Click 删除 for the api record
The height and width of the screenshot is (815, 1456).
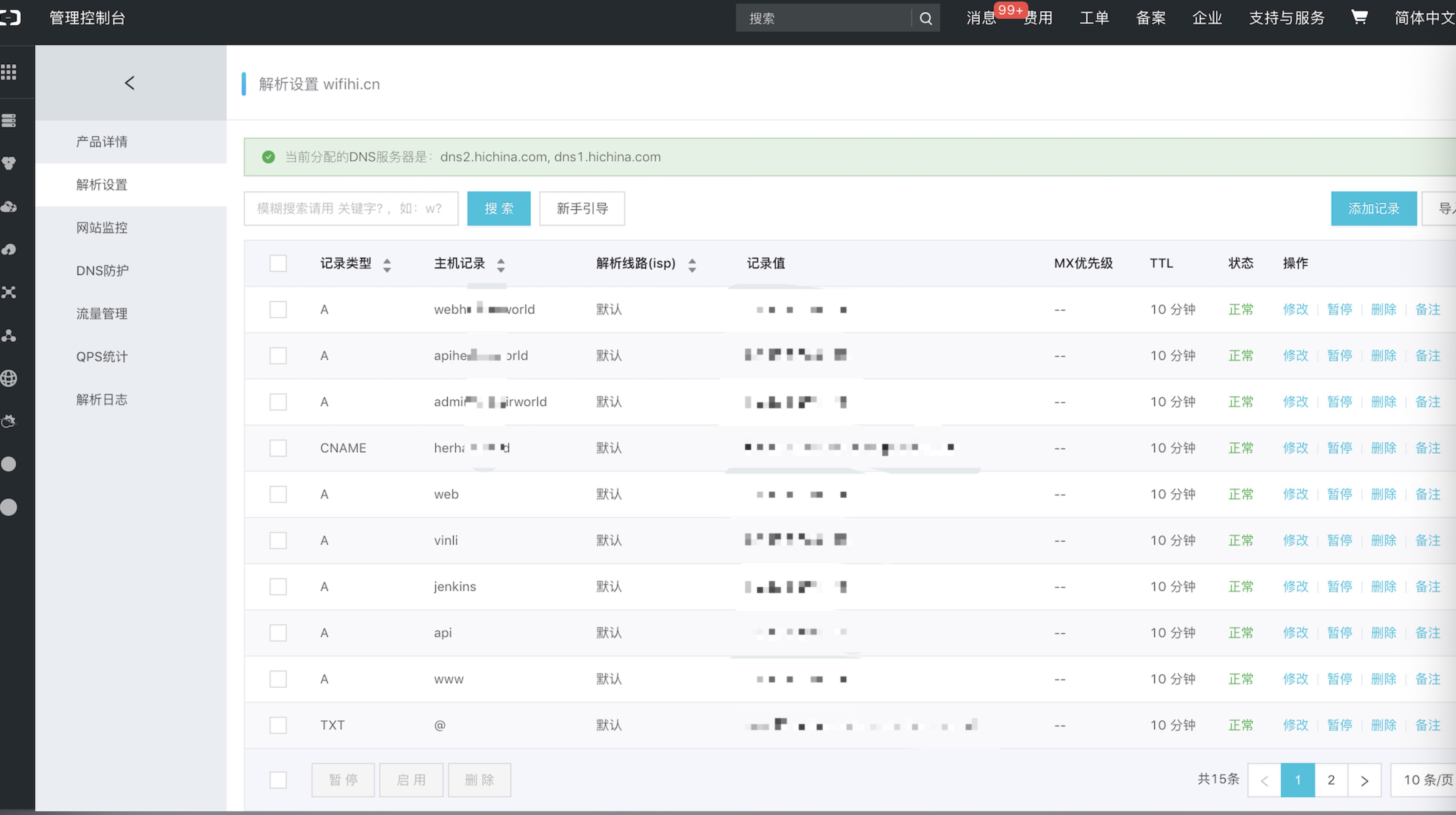tap(1384, 632)
